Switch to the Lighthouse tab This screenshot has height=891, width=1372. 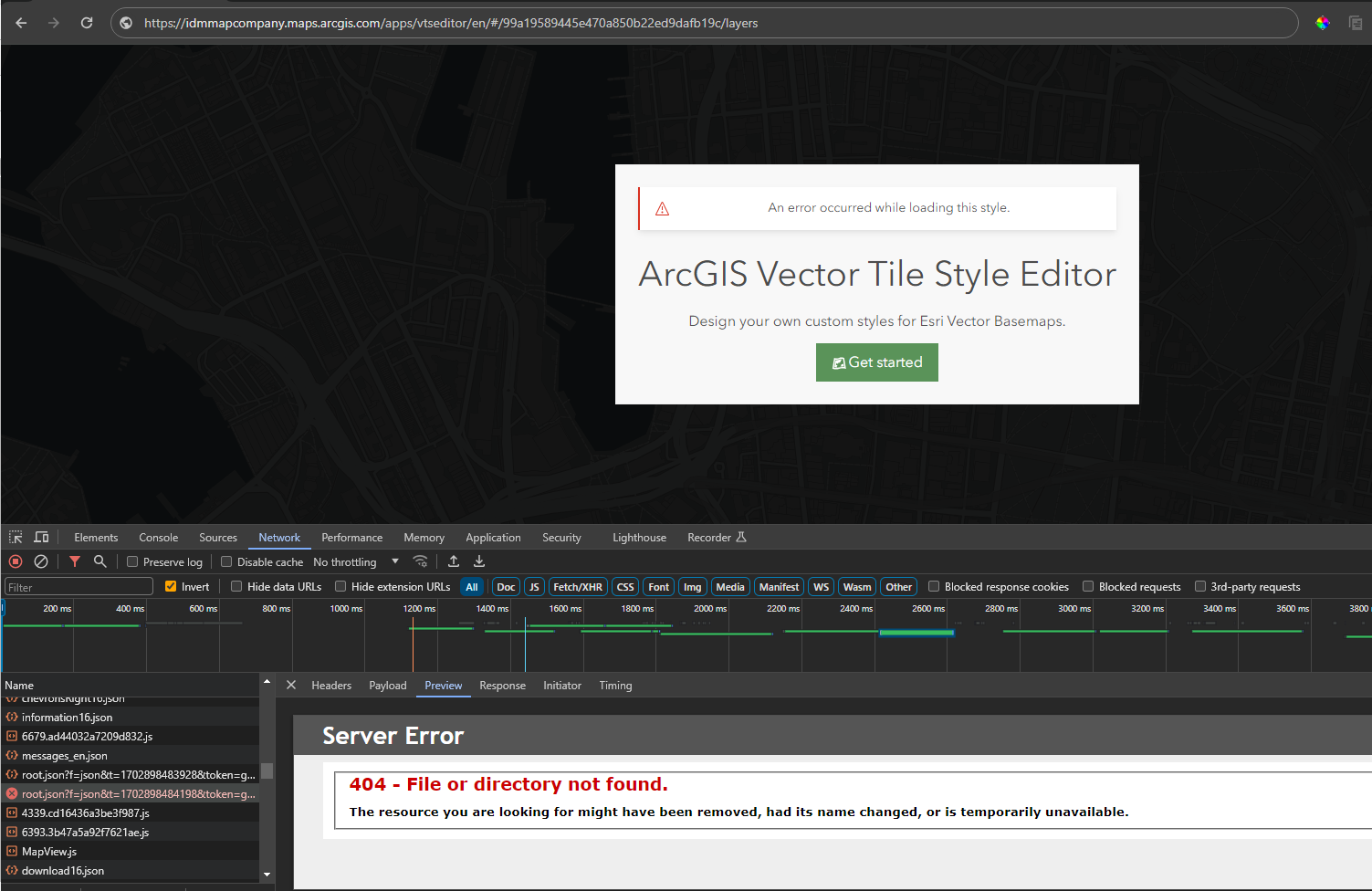click(x=639, y=538)
